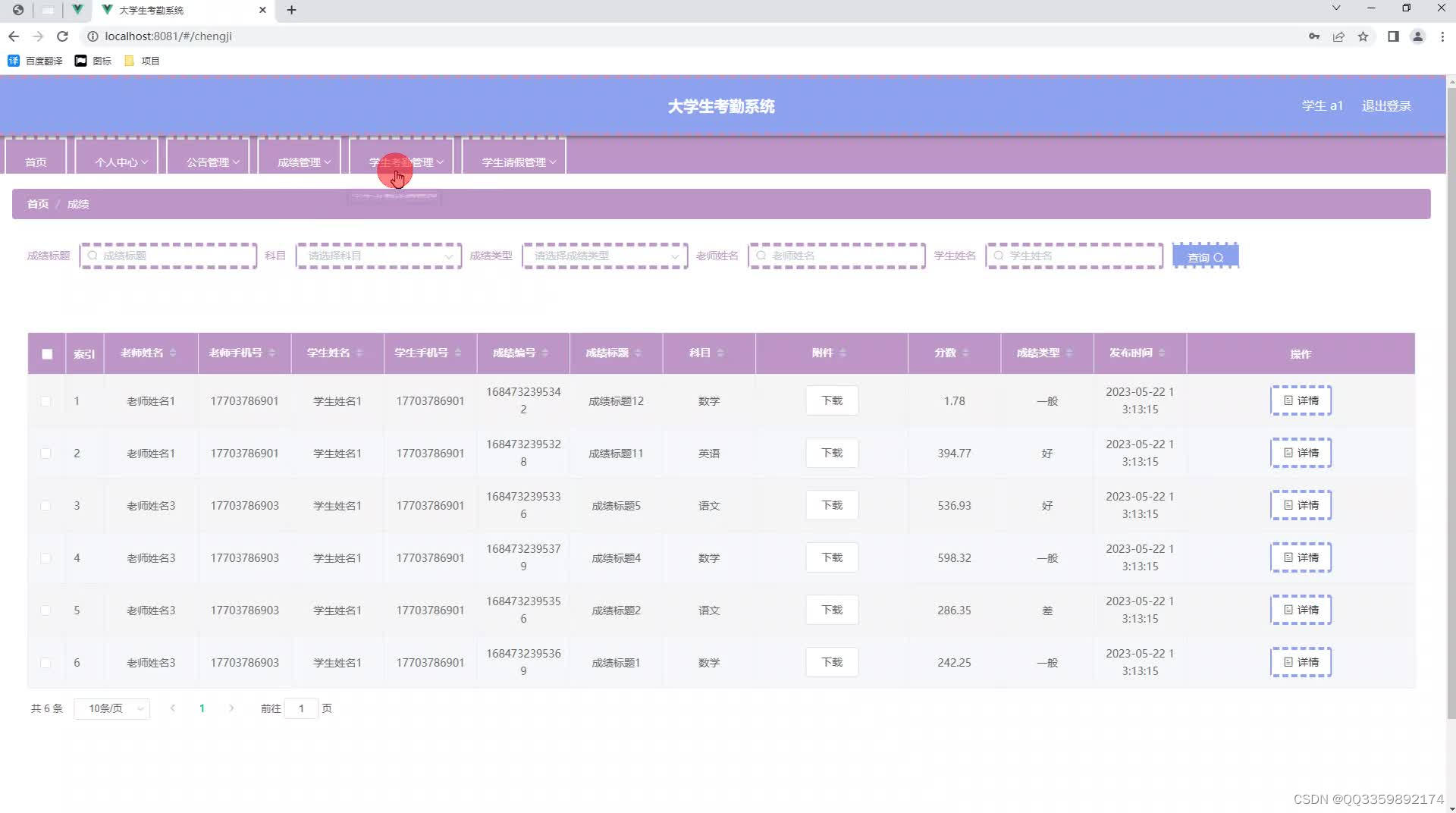Click the 老师姓名 search input
This screenshot has height=813, width=1456.
point(836,256)
